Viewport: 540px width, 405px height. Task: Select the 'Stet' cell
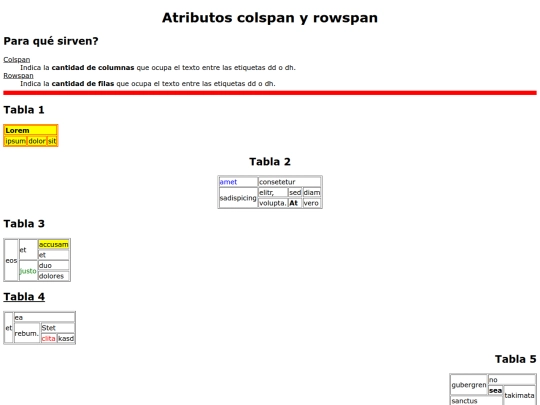click(58, 328)
